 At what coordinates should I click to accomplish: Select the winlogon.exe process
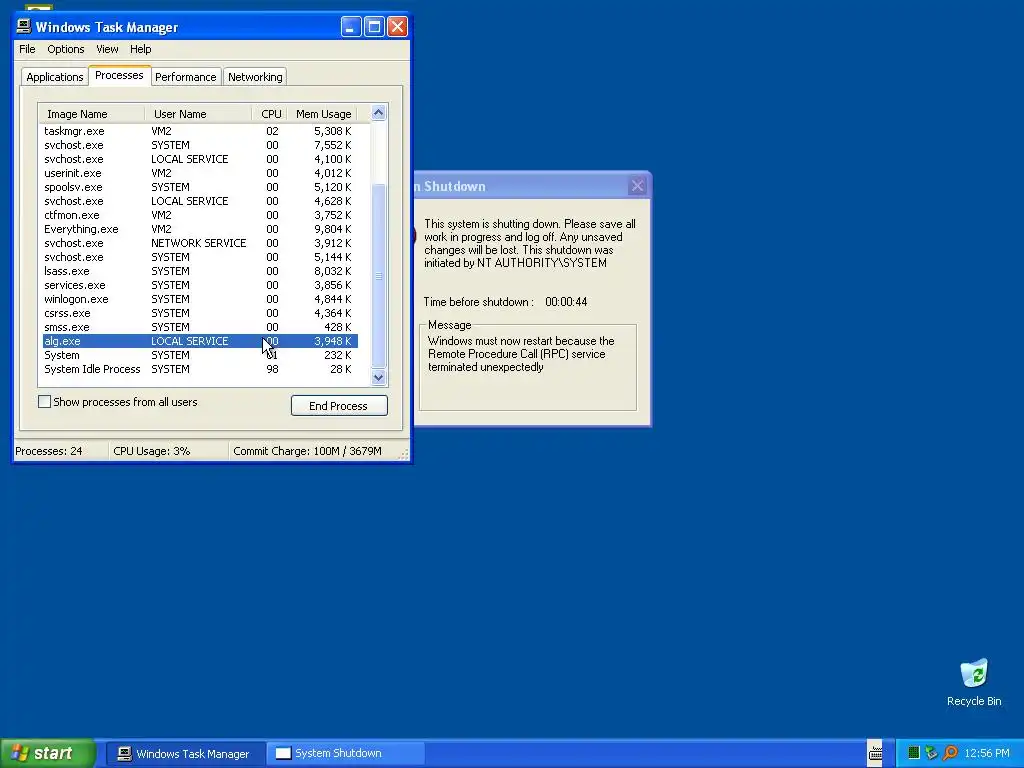[200, 299]
